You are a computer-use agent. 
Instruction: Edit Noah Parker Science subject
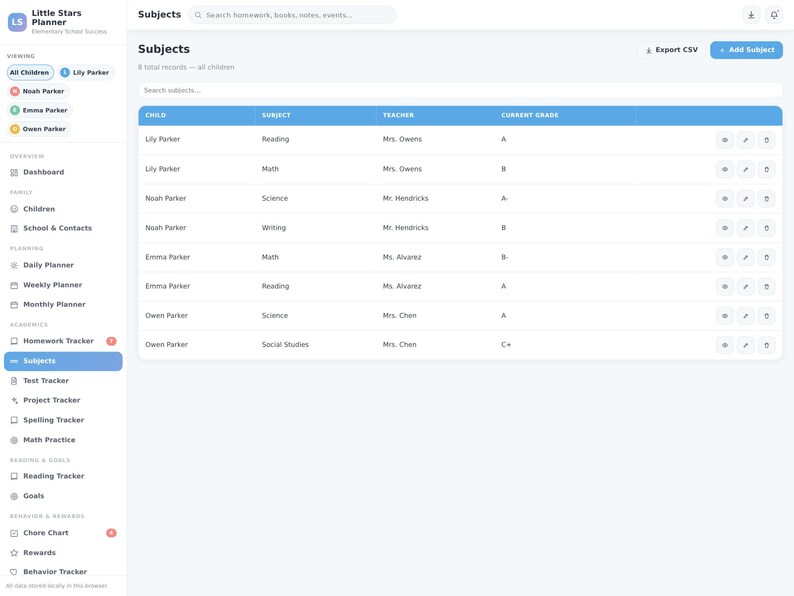coord(745,199)
